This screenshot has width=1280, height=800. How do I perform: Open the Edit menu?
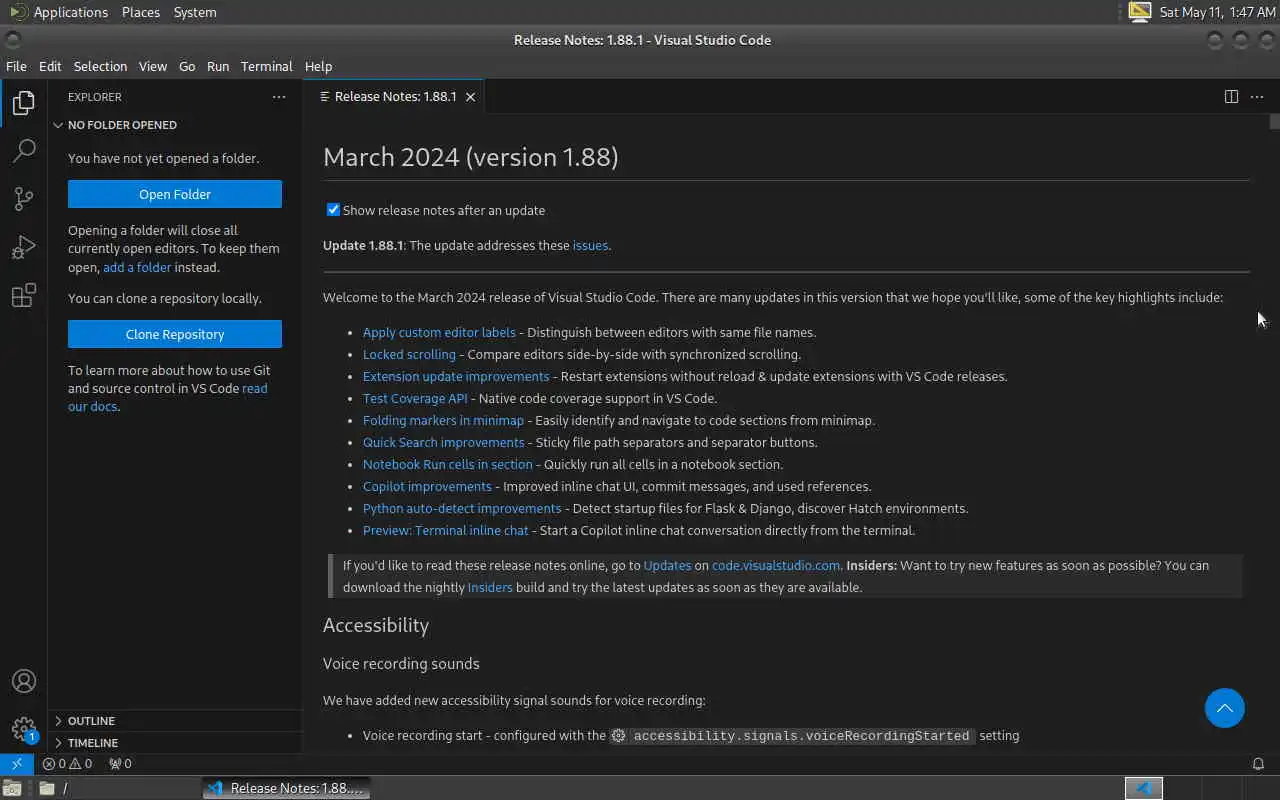coord(50,66)
